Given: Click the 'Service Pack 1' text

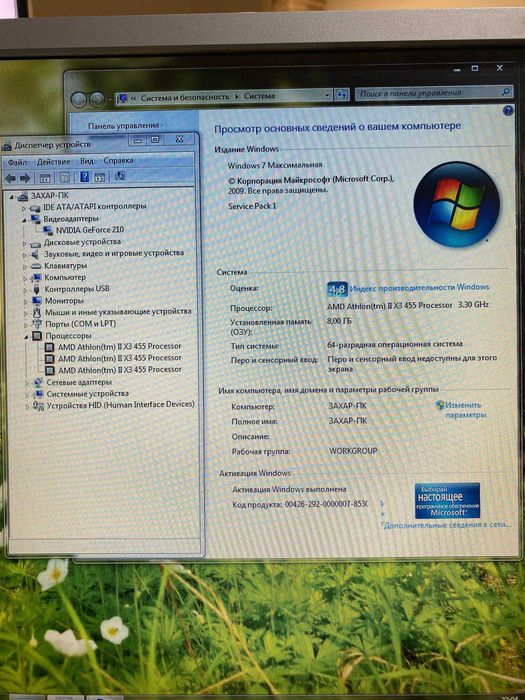Looking at the screenshot, I should (x=252, y=206).
